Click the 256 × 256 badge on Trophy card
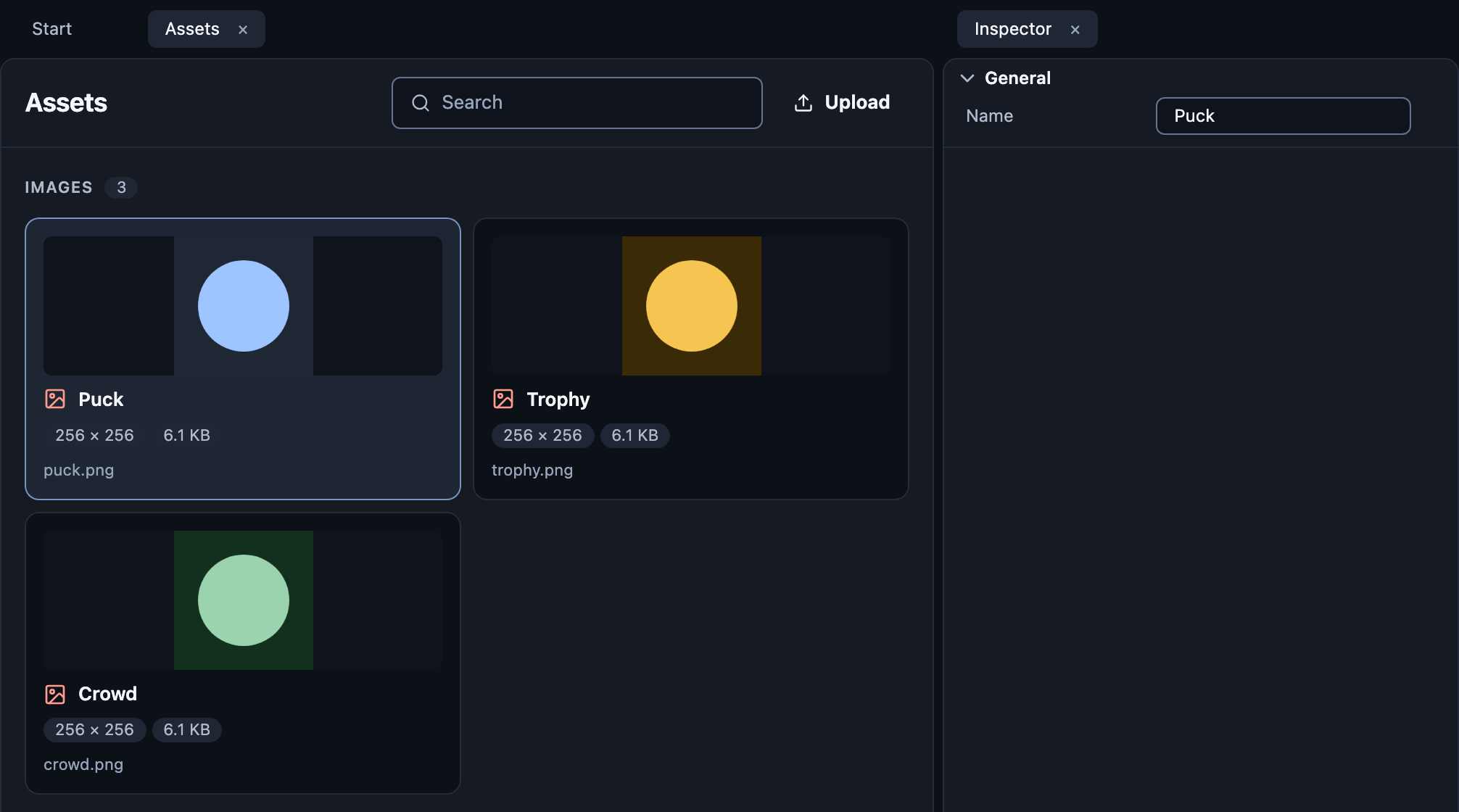The width and height of the screenshot is (1459, 812). (542, 436)
